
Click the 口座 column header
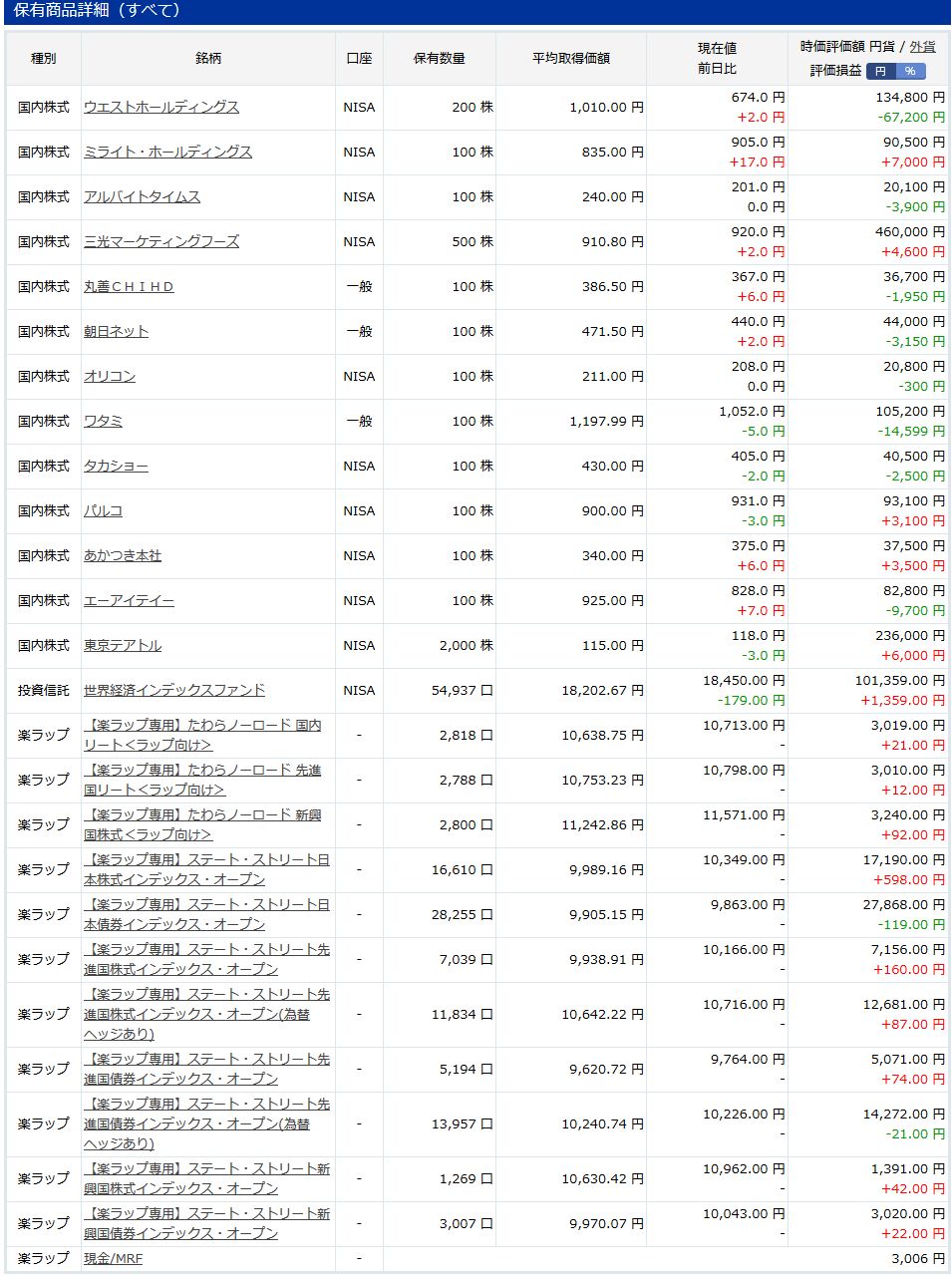(x=359, y=58)
